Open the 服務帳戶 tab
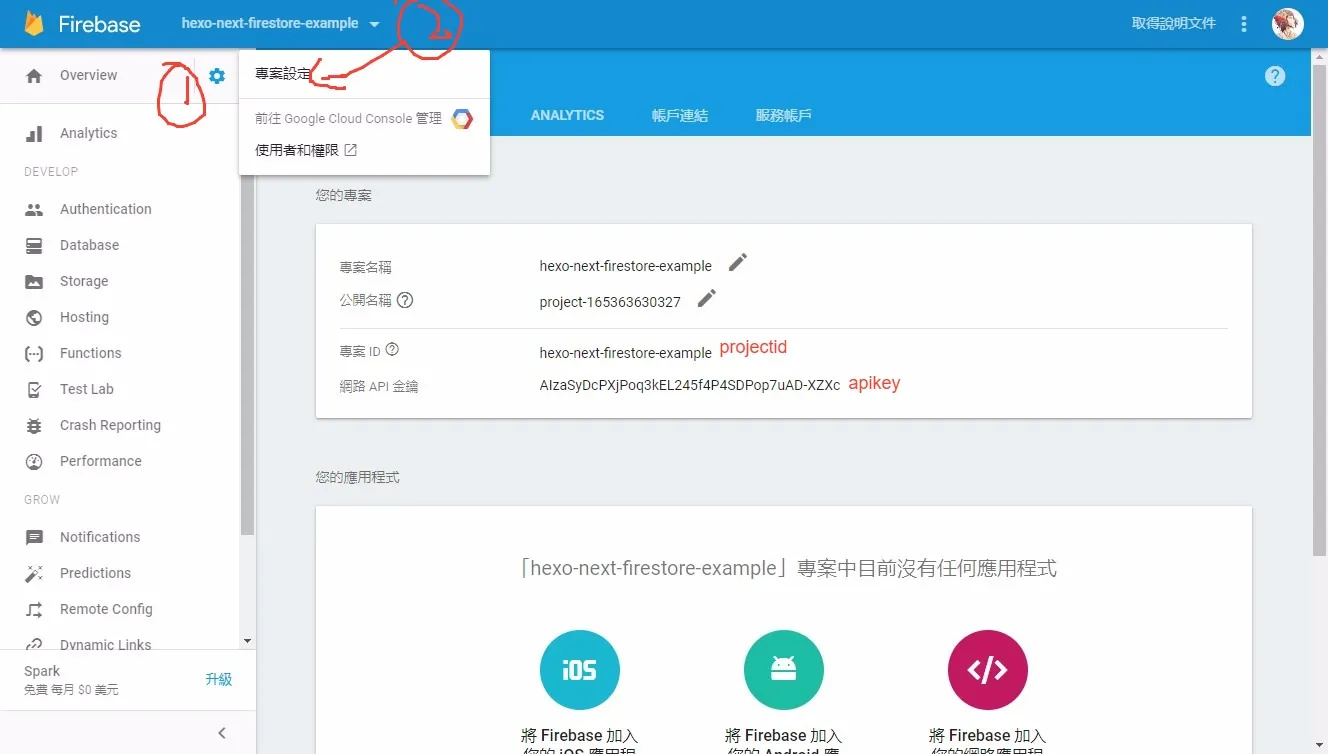Viewport: 1328px width, 754px height. 784,115
